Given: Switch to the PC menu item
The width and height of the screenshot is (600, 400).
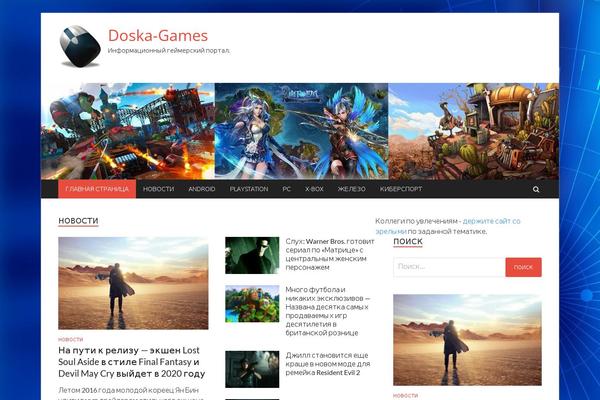Looking at the screenshot, I should (x=286, y=189).
